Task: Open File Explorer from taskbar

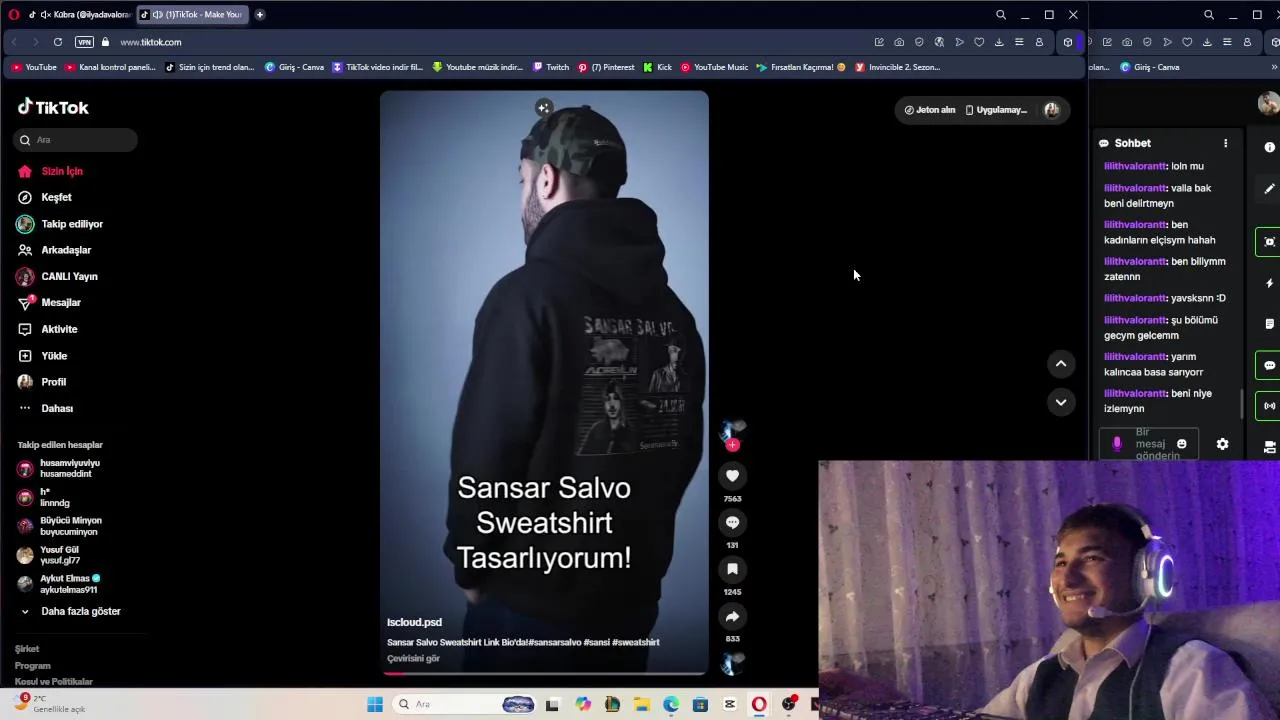Action: [x=641, y=704]
